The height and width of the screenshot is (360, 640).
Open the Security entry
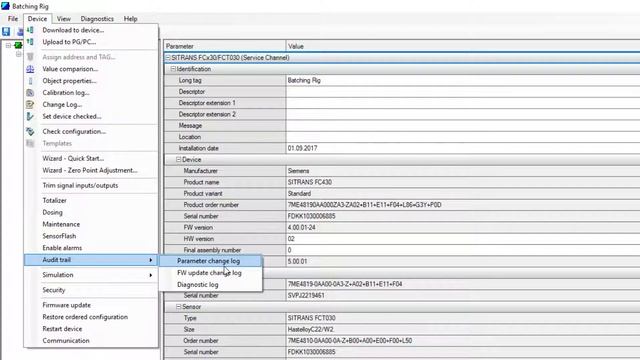point(53,290)
